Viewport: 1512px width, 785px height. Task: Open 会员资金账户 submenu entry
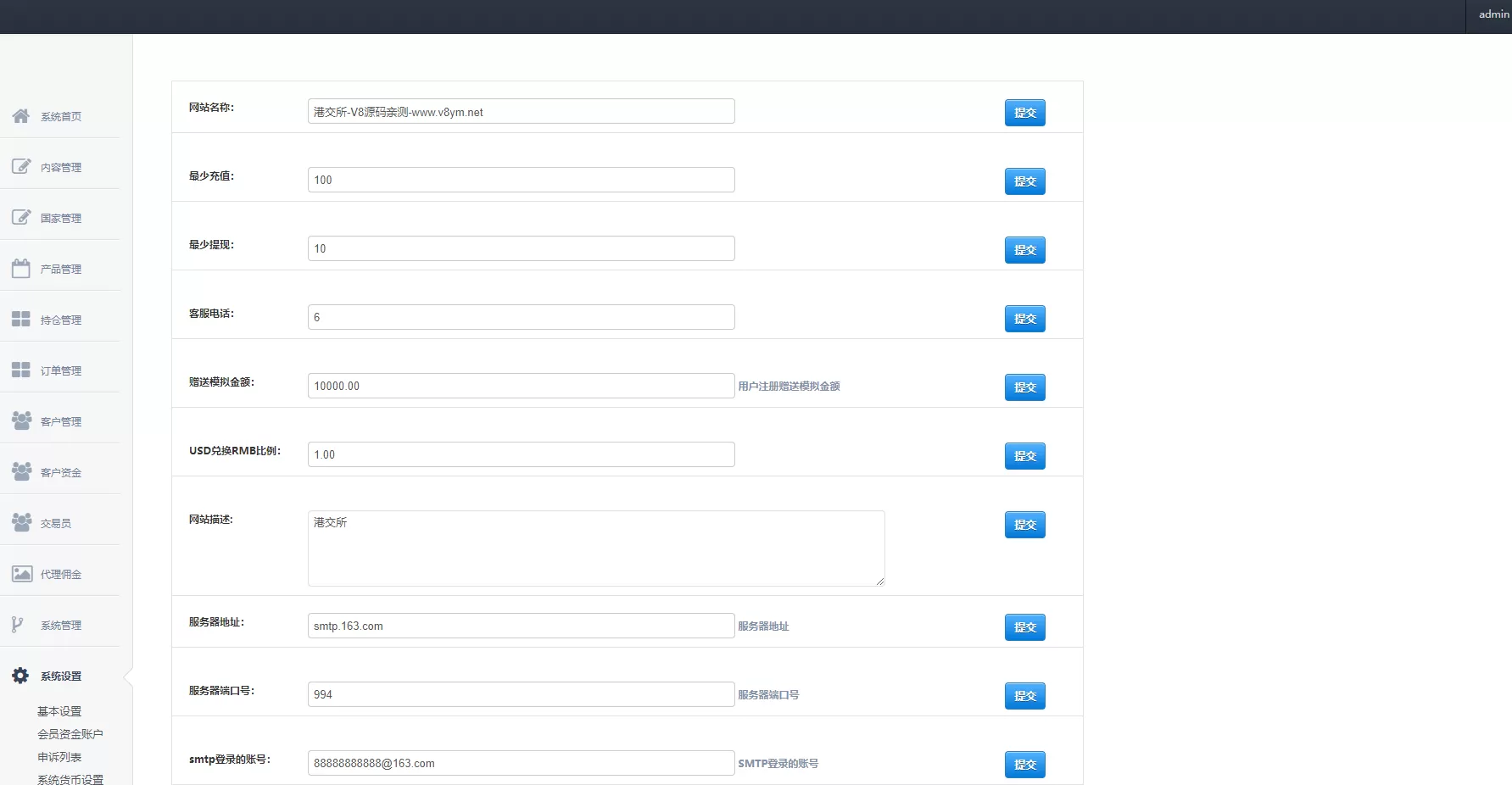[70, 734]
